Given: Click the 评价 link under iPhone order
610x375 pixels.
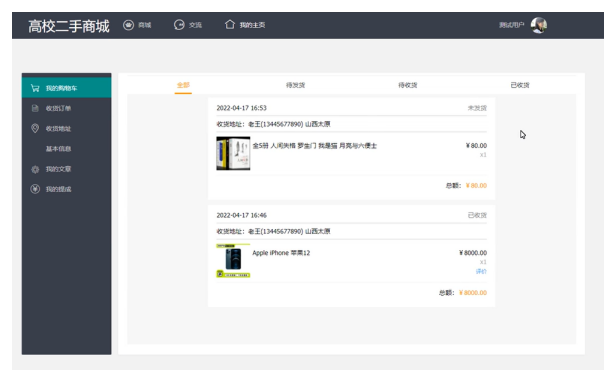Looking at the screenshot, I should click(x=481, y=271).
